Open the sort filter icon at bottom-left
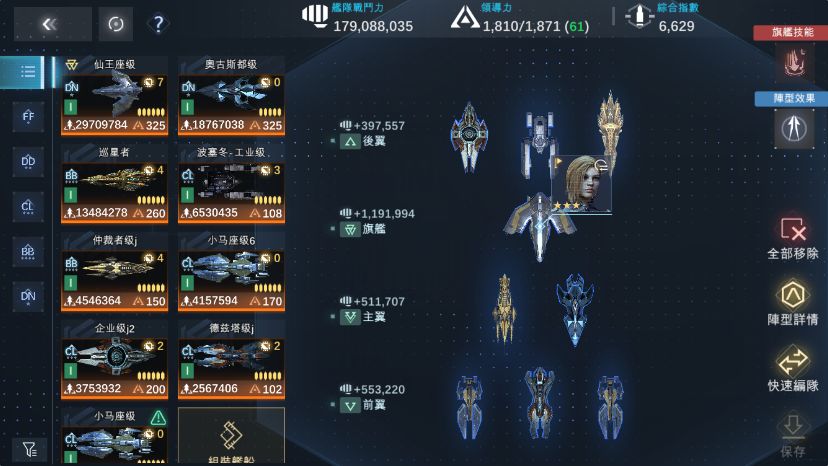 30,450
